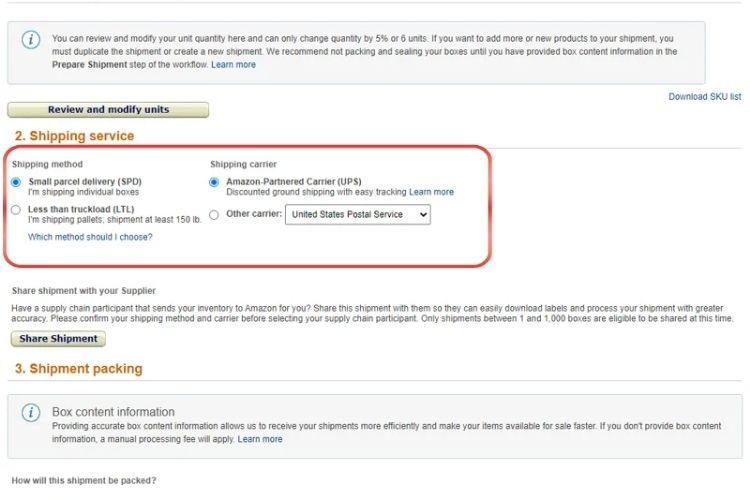
Task: Select the Small parcel delivery (SPD) option
Action: click(x=15, y=182)
